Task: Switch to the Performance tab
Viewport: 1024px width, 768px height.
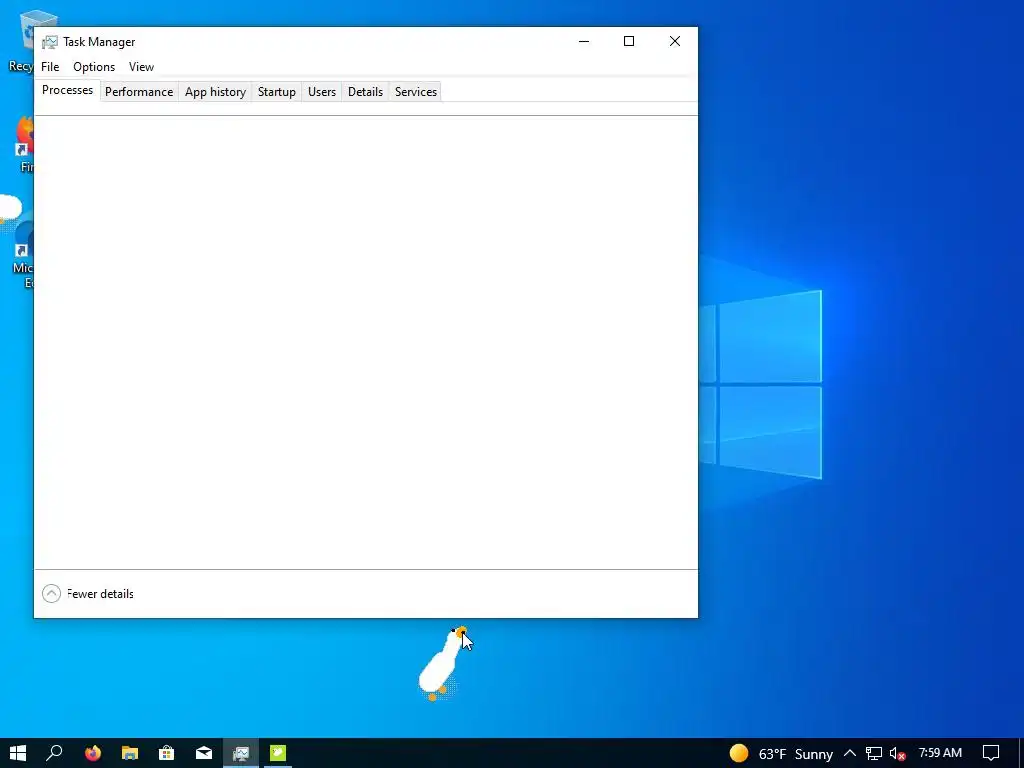Action: coord(139,92)
